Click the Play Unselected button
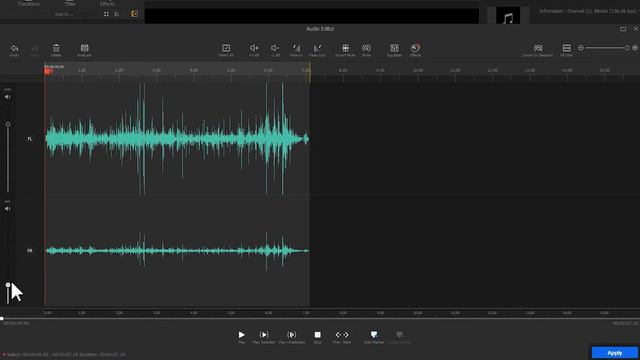 click(x=291, y=335)
